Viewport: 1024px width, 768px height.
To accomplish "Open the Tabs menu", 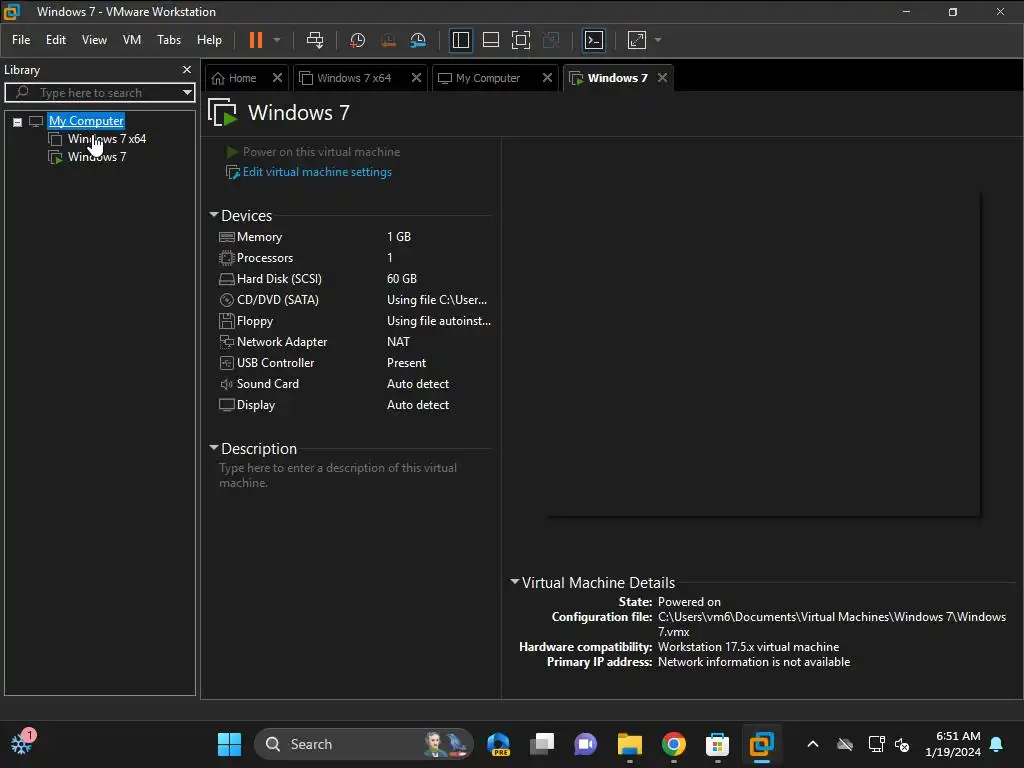I will point(168,40).
